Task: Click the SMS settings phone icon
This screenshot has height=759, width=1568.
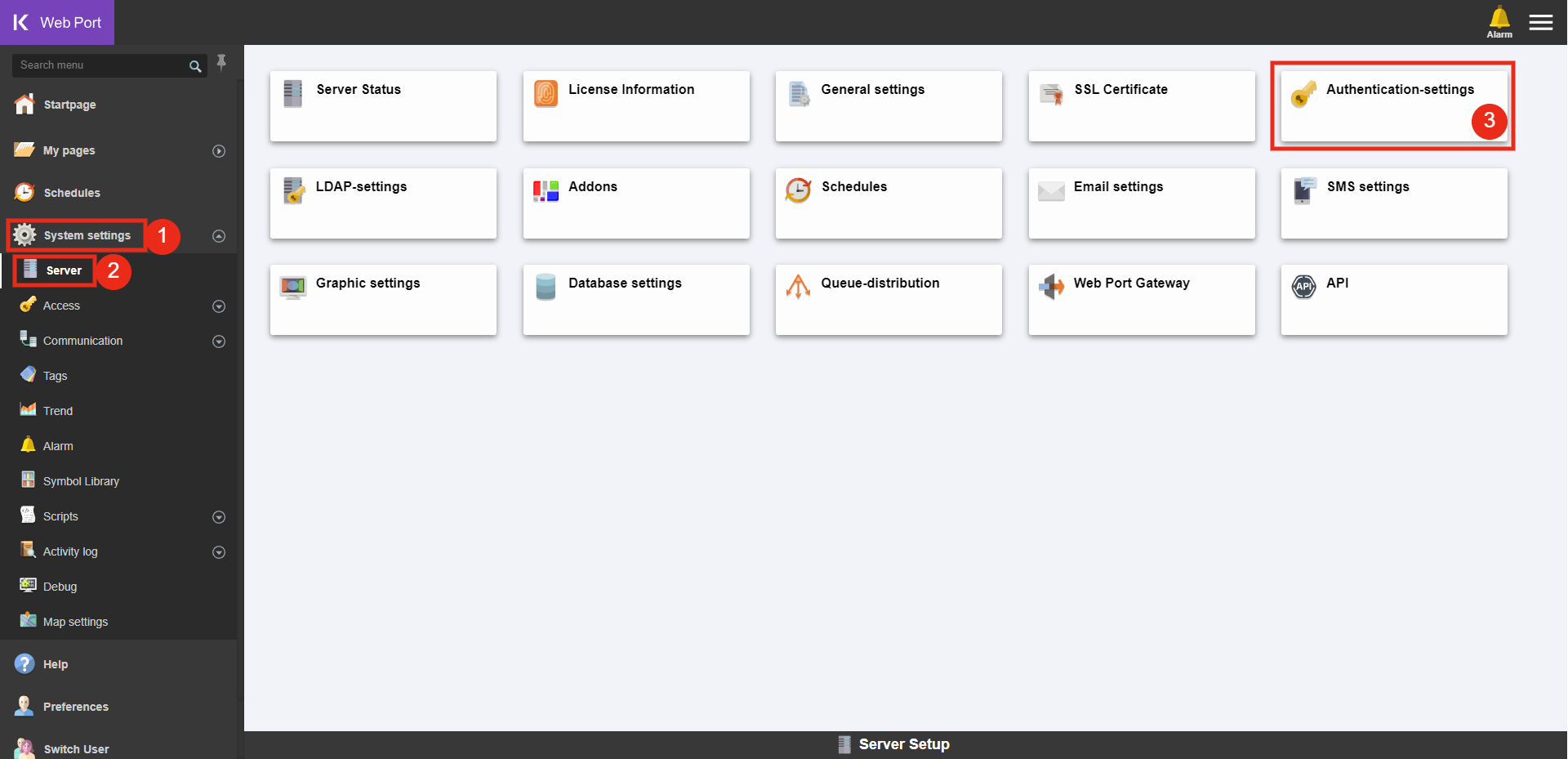Action: [x=1304, y=190]
